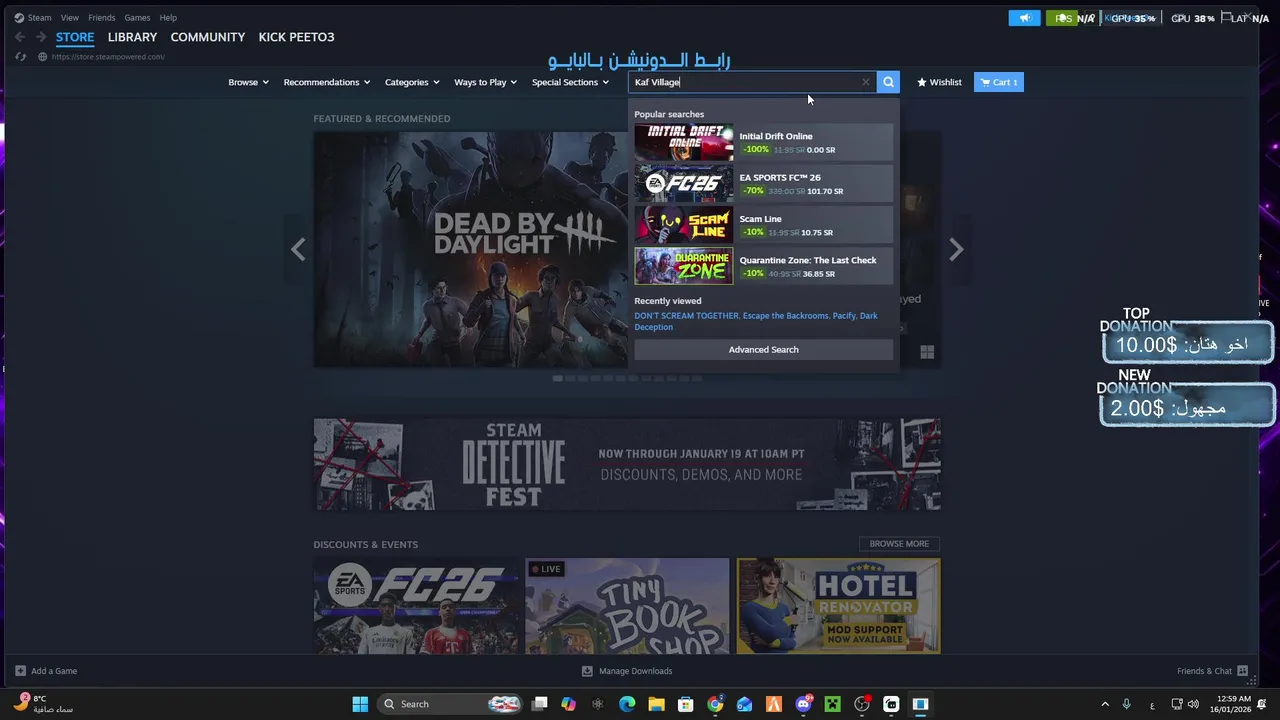The width and height of the screenshot is (1280, 720).
Task: Click the Advanced Search button
Action: click(x=763, y=349)
